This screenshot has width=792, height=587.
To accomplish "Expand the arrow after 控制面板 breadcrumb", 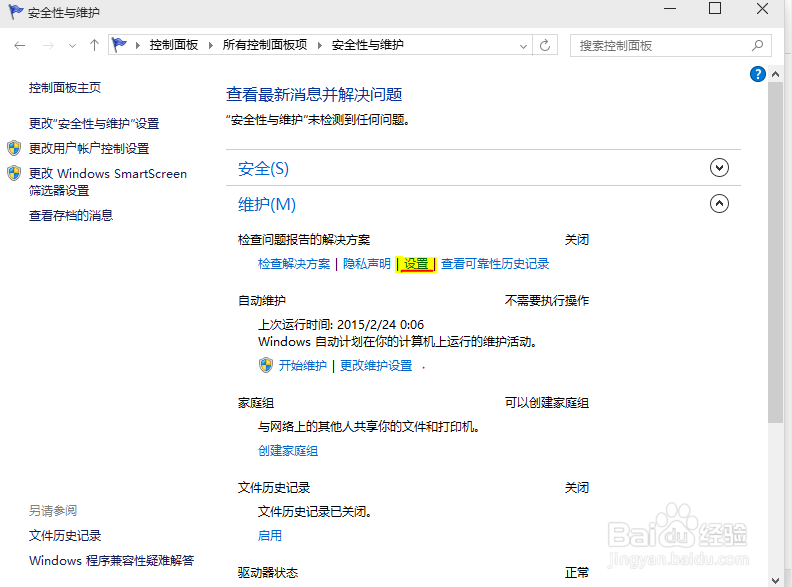I will click(211, 45).
